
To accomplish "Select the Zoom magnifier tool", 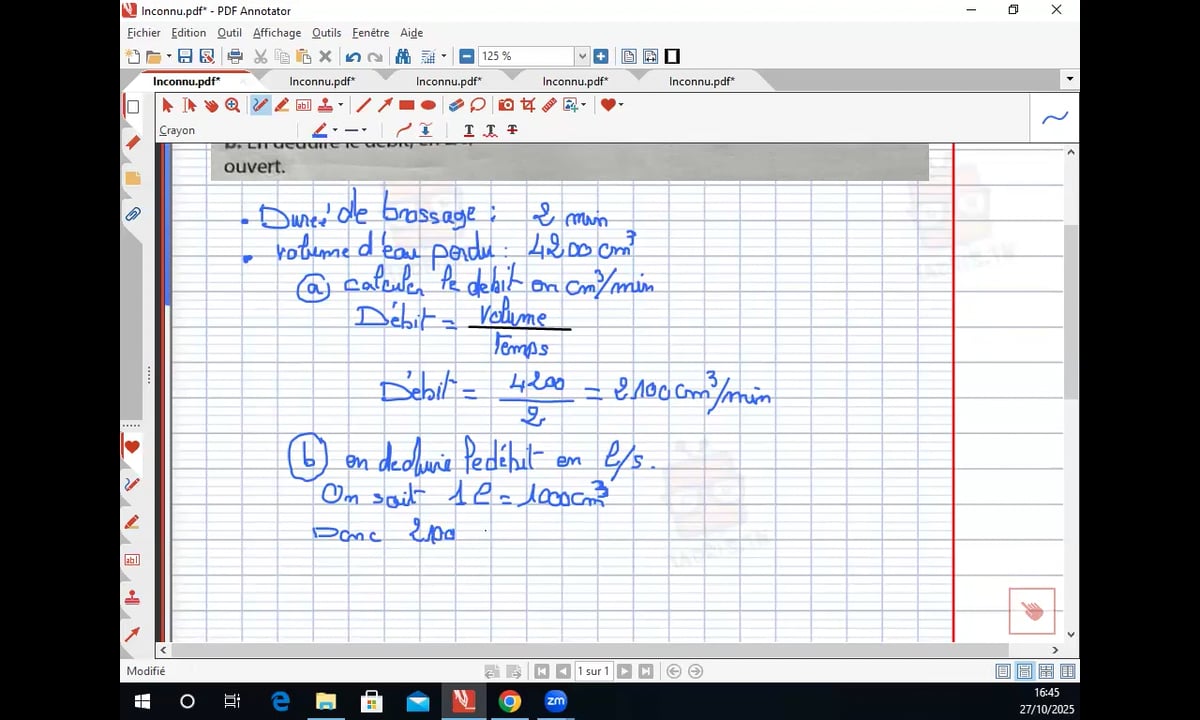I will tap(233, 104).
